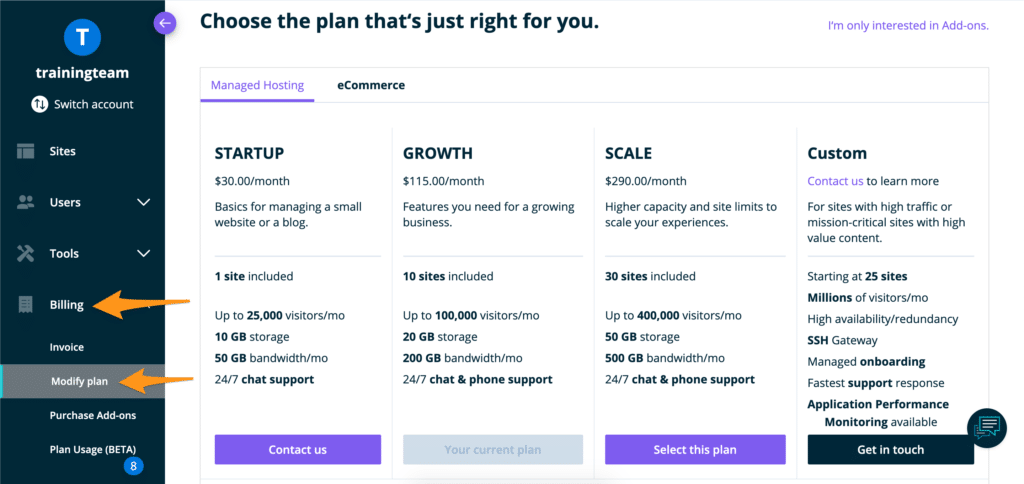Collapse sidebar with purple back arrow
Image resolution: width=1024 pixels, height=484 pixels.
point(165,24)
